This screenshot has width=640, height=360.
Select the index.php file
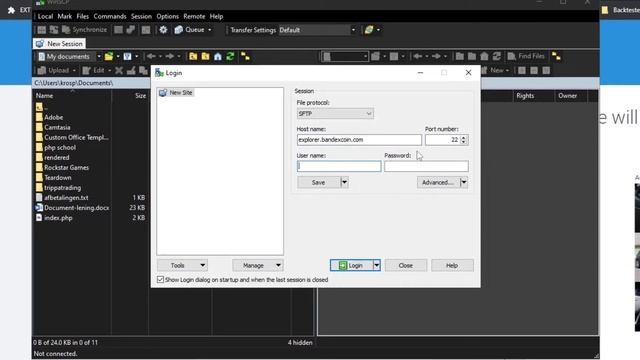58,218
